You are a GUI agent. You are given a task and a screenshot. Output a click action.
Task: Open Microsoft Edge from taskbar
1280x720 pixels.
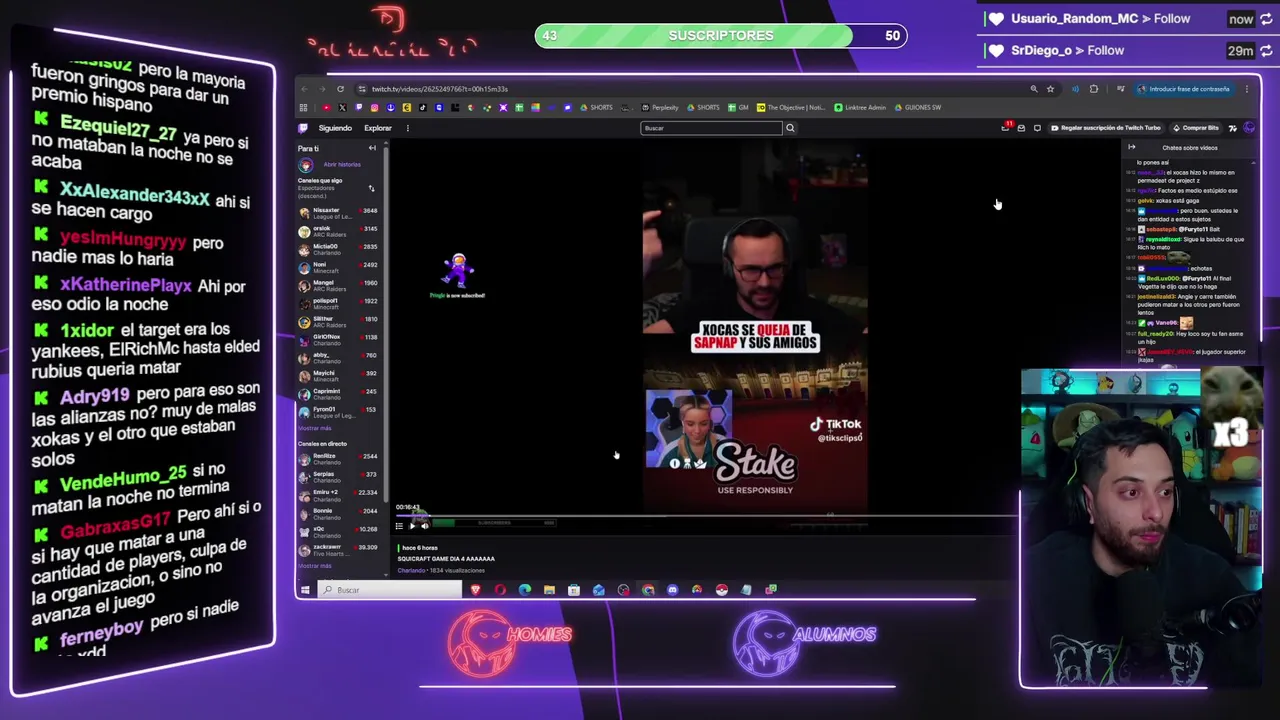click(x=525, y=590)
